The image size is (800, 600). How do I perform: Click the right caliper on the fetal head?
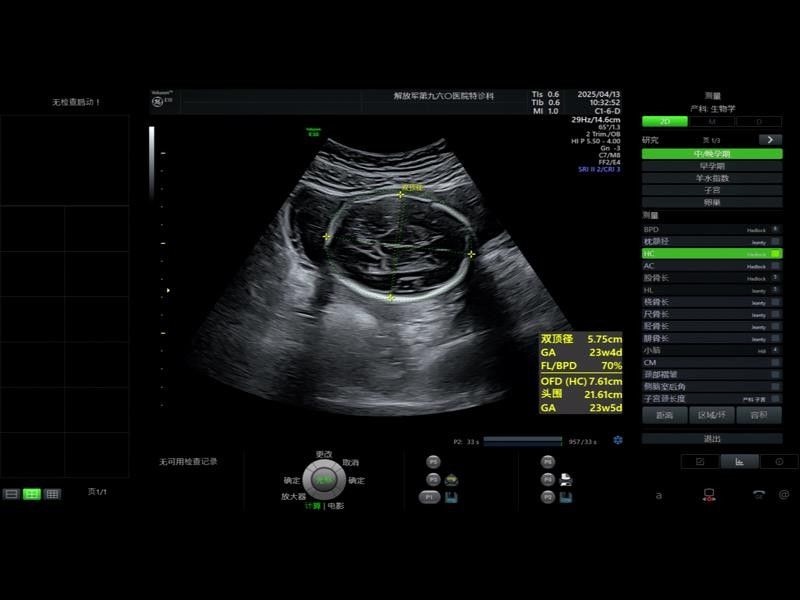click(471, 254)
